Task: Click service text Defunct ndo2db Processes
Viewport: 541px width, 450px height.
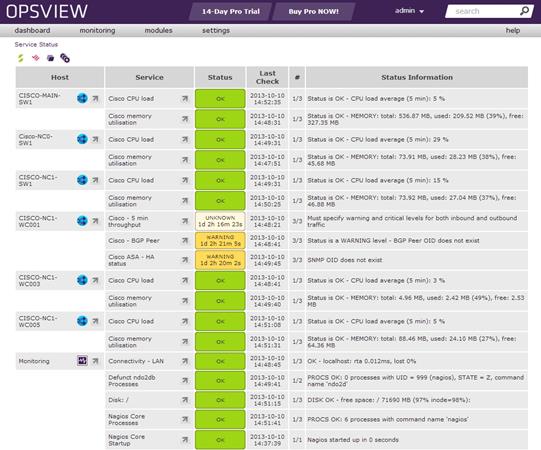Action: click(x=131, y=381)
